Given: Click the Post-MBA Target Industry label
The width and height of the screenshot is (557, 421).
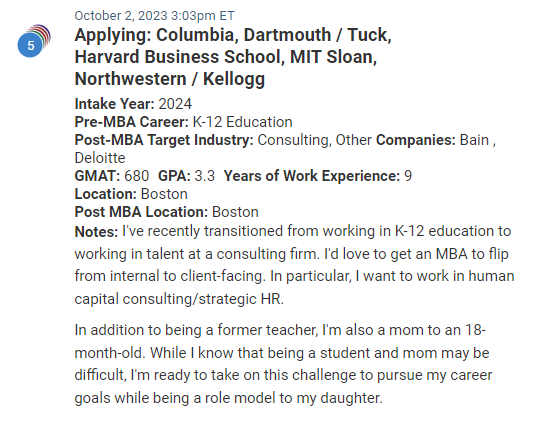Looking at the screenshot, I should 164,140.
